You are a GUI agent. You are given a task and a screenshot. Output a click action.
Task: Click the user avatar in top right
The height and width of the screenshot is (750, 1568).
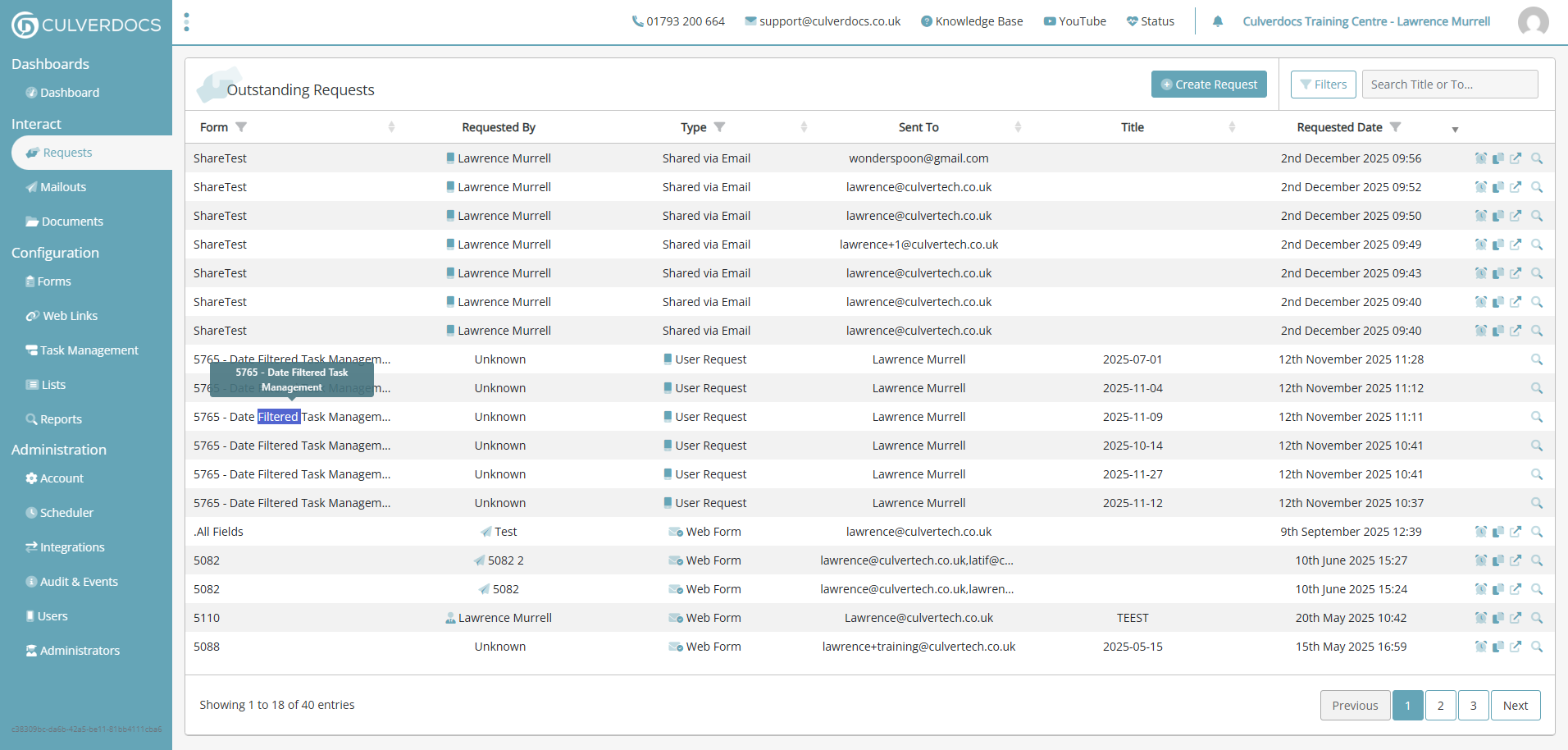(x=1533, y=22)
